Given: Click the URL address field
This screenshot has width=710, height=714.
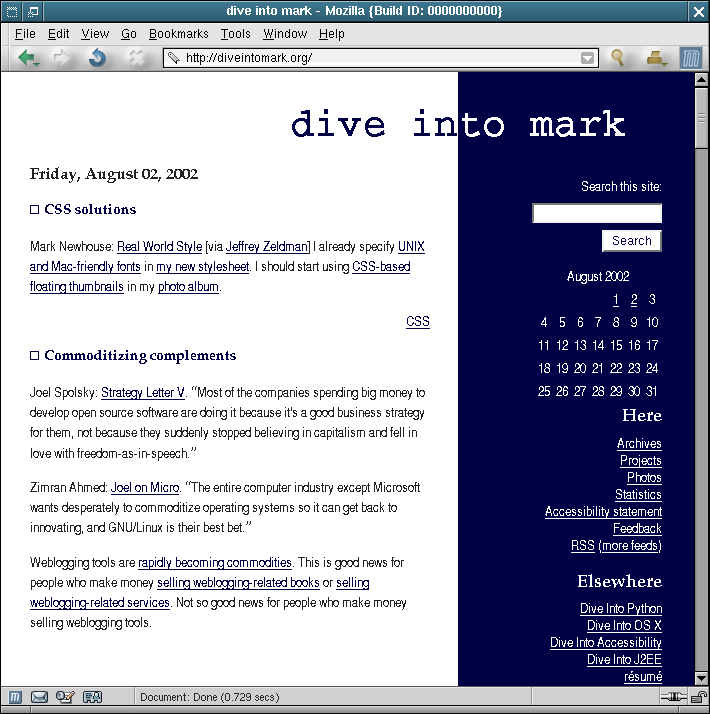Looking at the screenshot, I should (x=380, y=58).
